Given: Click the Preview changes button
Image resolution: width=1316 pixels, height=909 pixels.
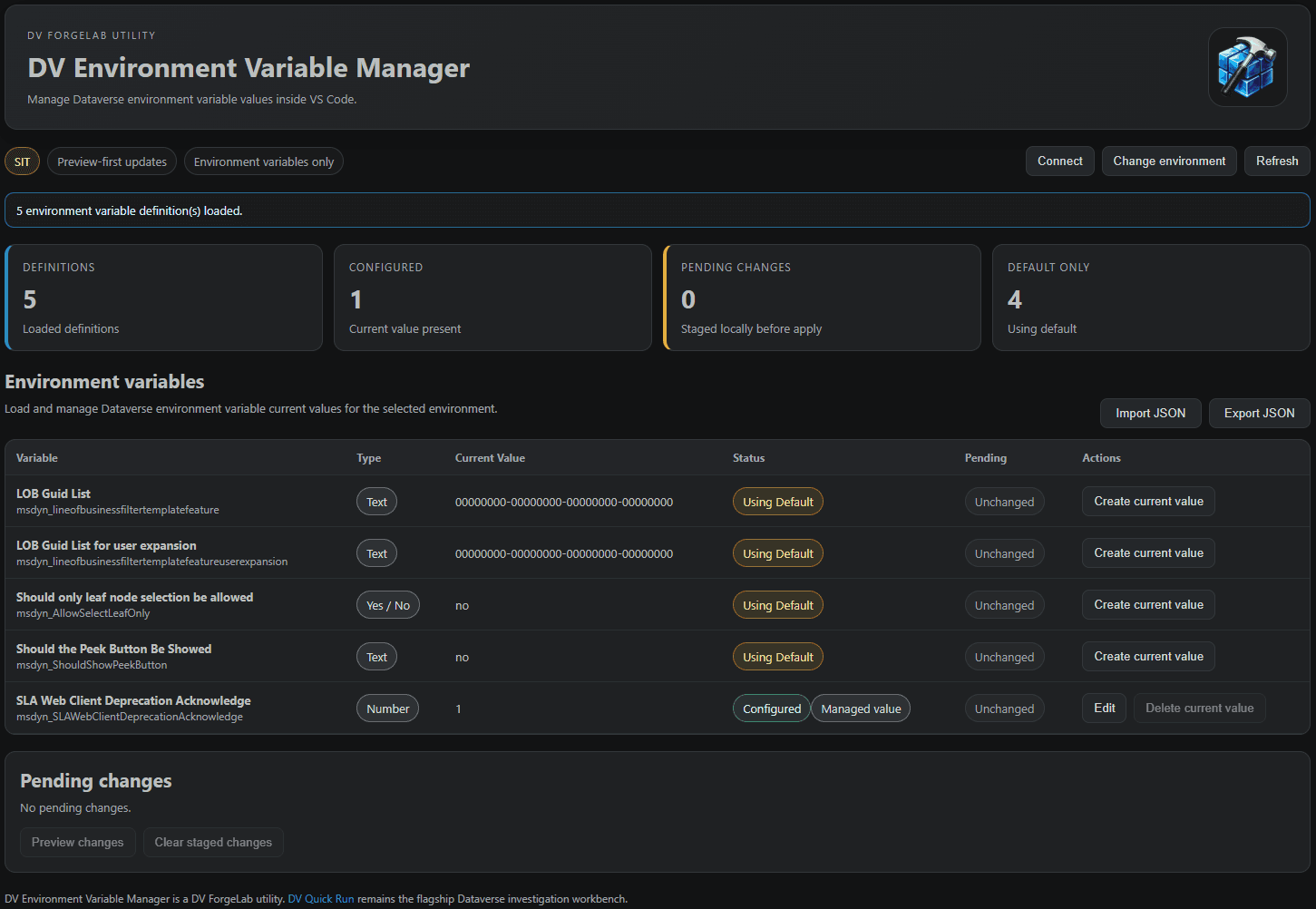Looking at the screenshot, I should (78, 842).
